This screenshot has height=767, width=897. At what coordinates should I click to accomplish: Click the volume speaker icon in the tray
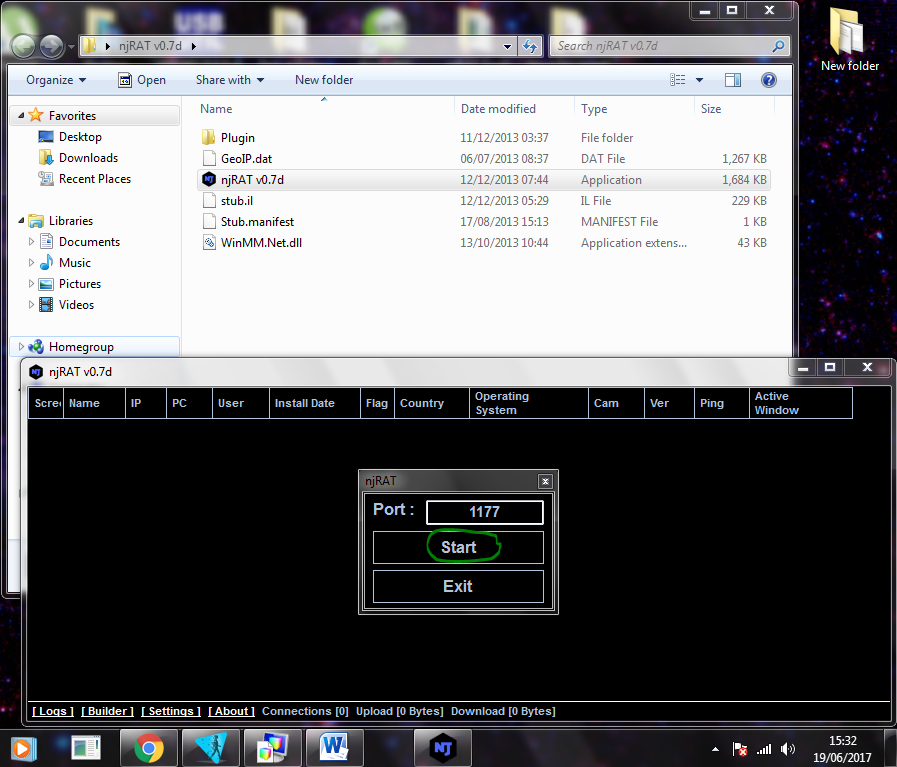(x=788, y=749)
